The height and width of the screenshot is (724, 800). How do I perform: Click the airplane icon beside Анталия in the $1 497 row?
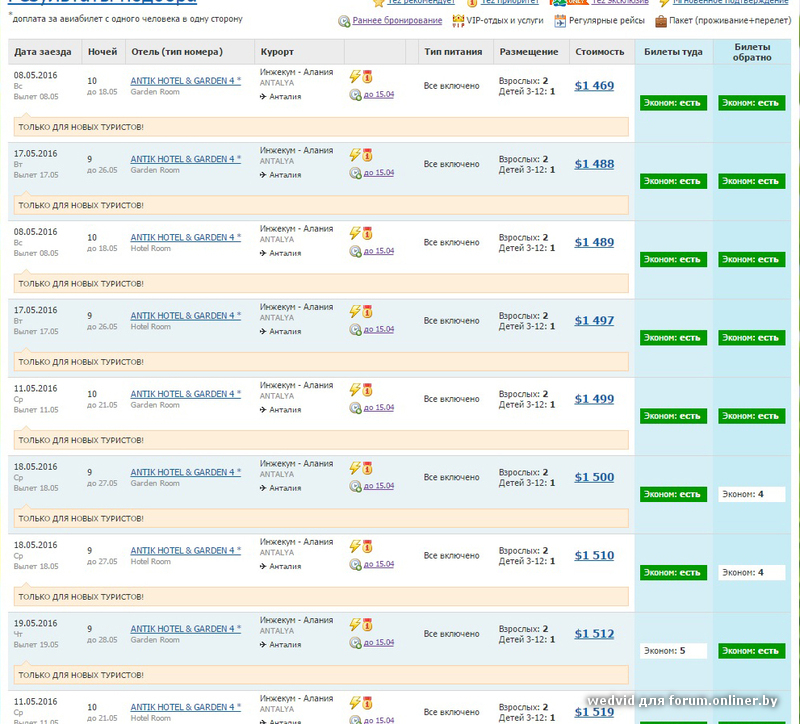point(263,331)
